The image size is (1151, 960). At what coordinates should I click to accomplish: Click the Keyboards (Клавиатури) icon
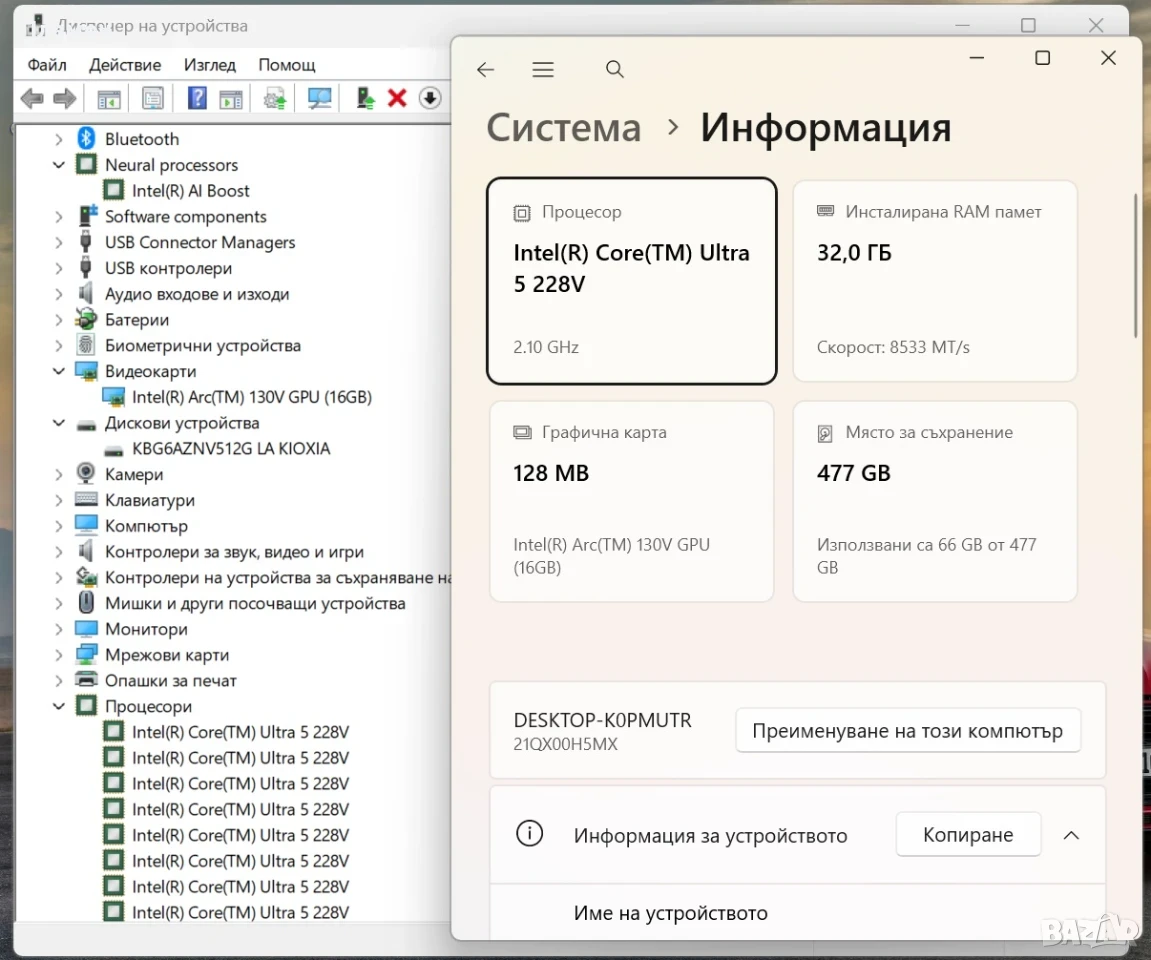[86, 500]
